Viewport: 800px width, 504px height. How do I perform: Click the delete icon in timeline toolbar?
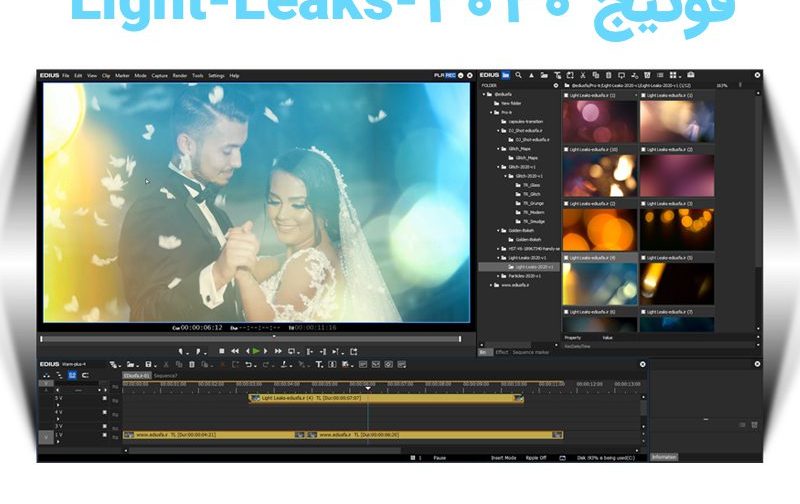tap(192, 364)
